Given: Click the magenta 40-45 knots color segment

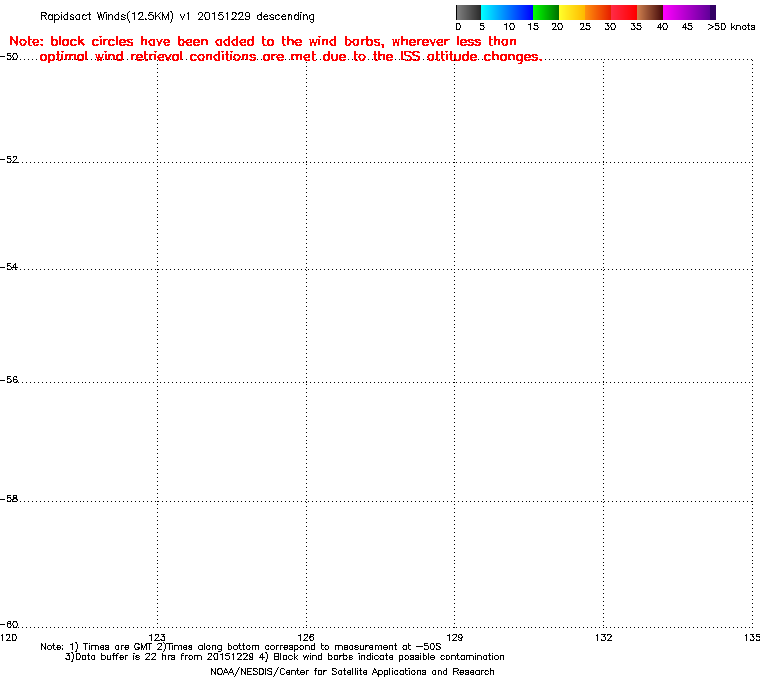Looking at the screenshot, I should tap(676, 12).
